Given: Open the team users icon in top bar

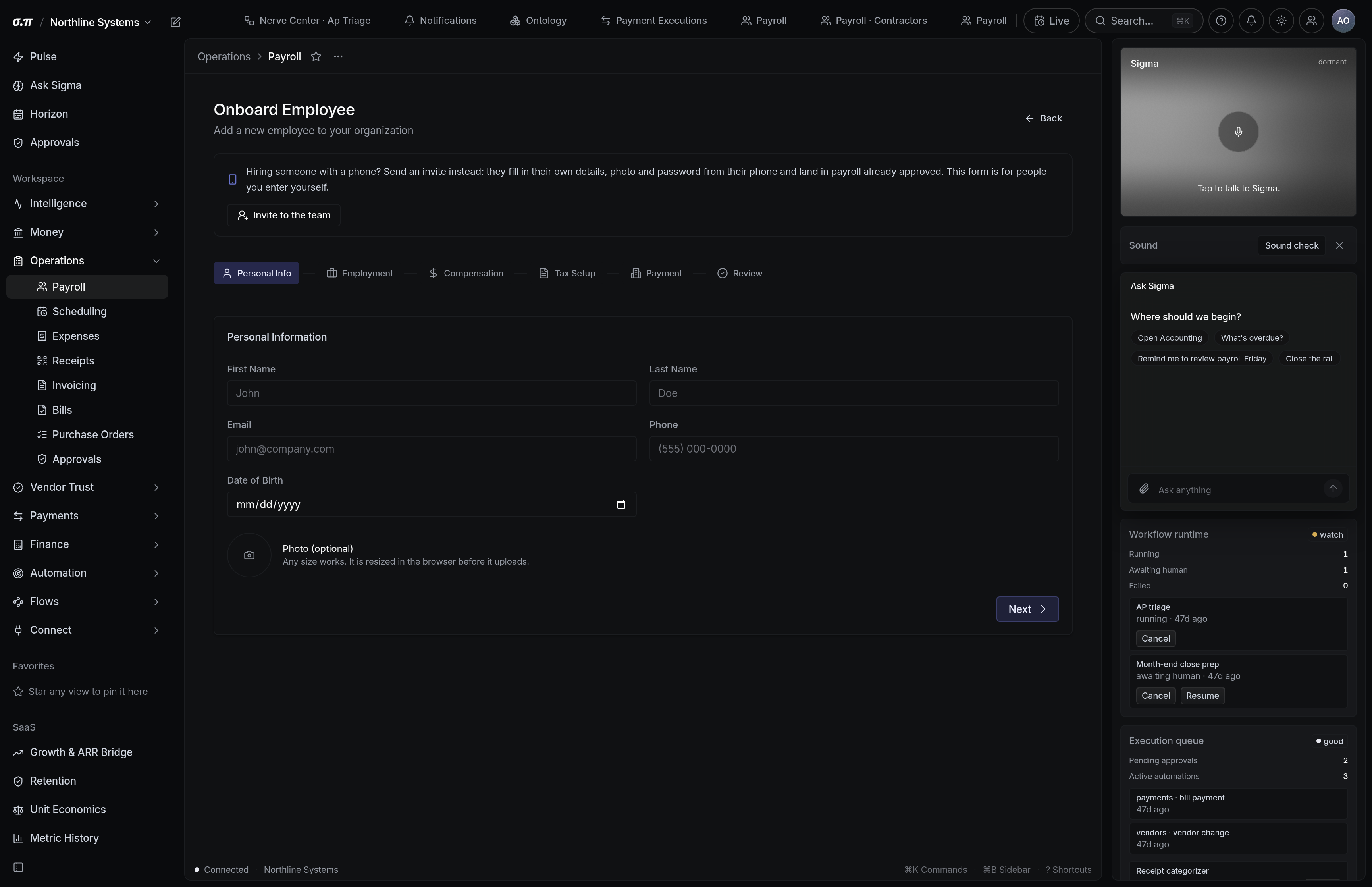Looking at the screenshot, I should (1312, 21).
